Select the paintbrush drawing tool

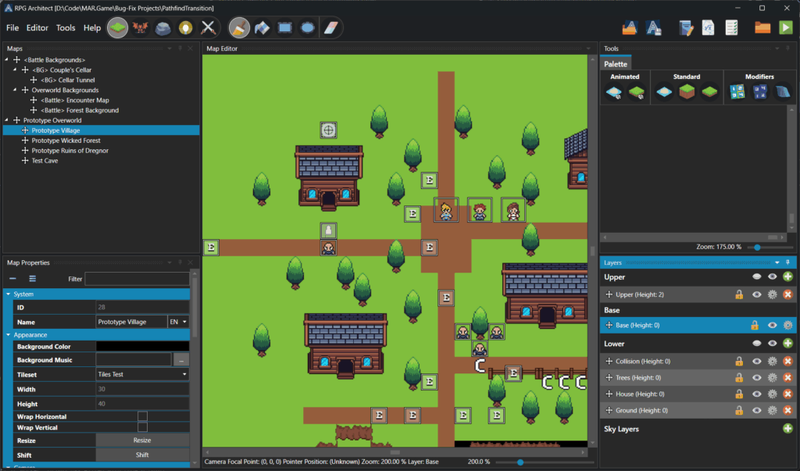click(x=240, y=27)
